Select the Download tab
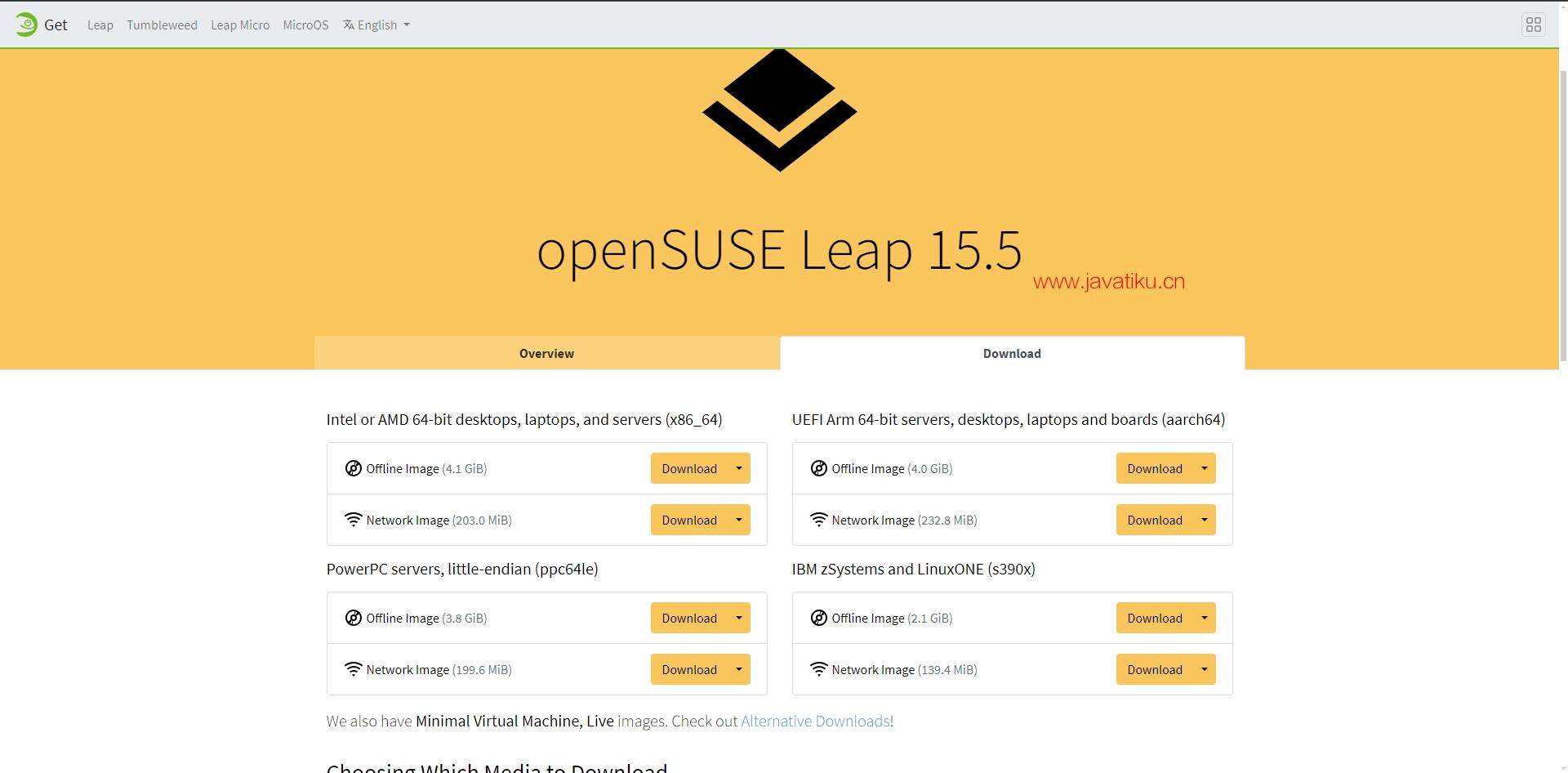Screen dimensions: 1568x773 tap(1012, 353)
